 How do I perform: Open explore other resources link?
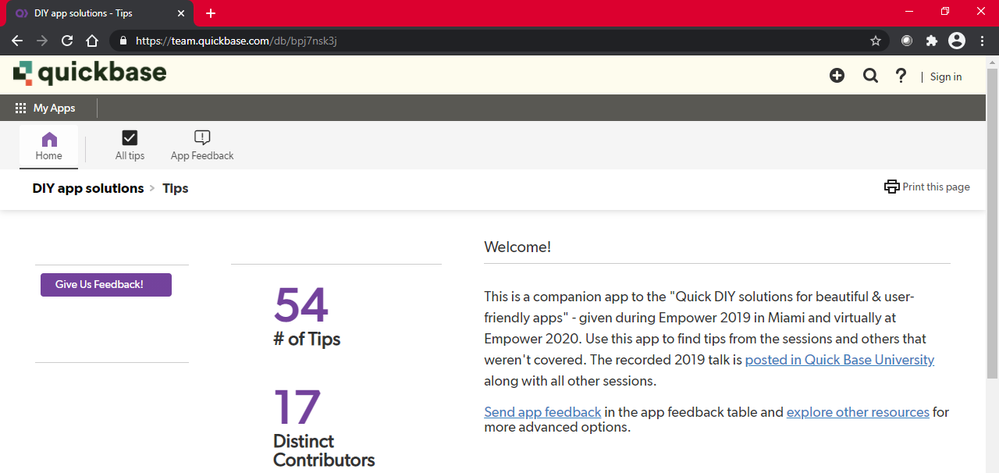858,412
